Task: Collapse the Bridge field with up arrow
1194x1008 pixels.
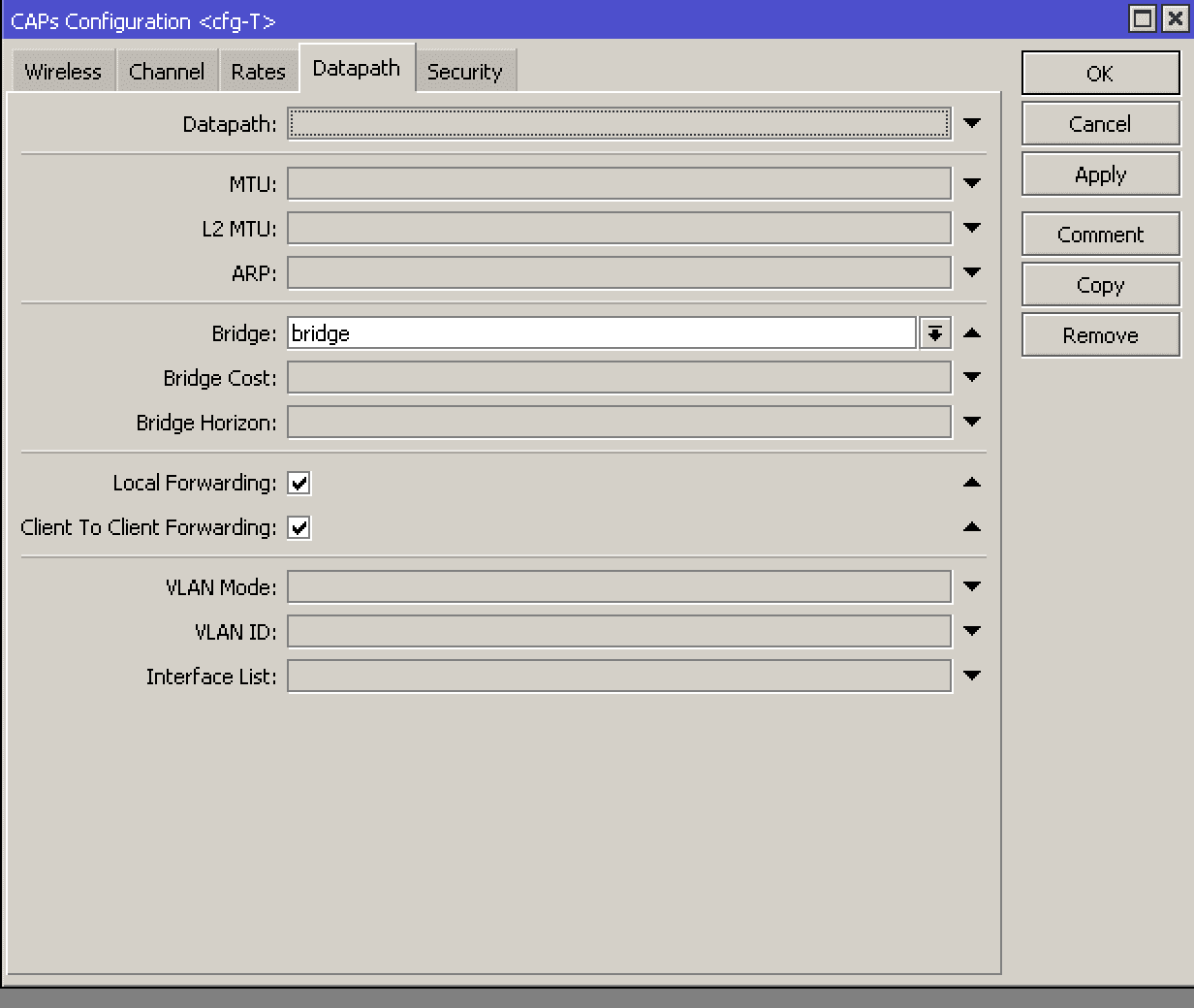Action: click(972, 332)
